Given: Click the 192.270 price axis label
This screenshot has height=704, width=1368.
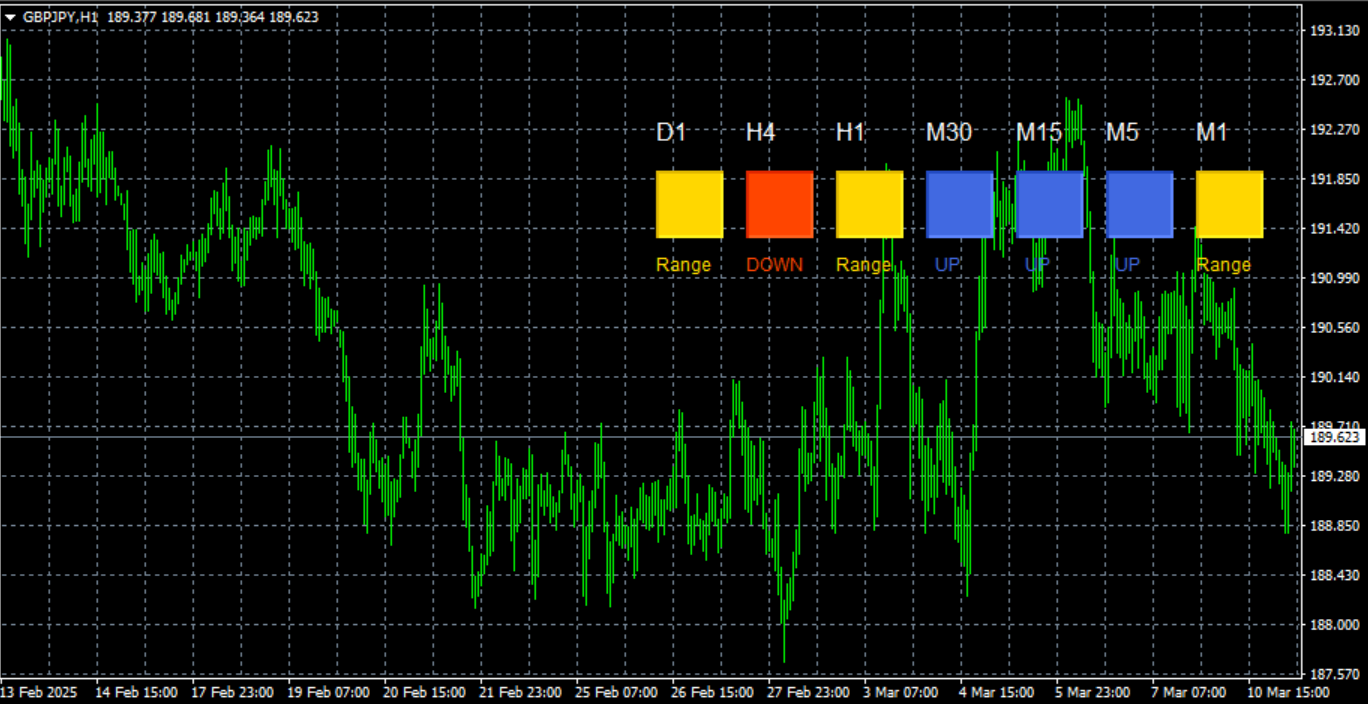Looking at the screenshot, I should pos(1334,130).
